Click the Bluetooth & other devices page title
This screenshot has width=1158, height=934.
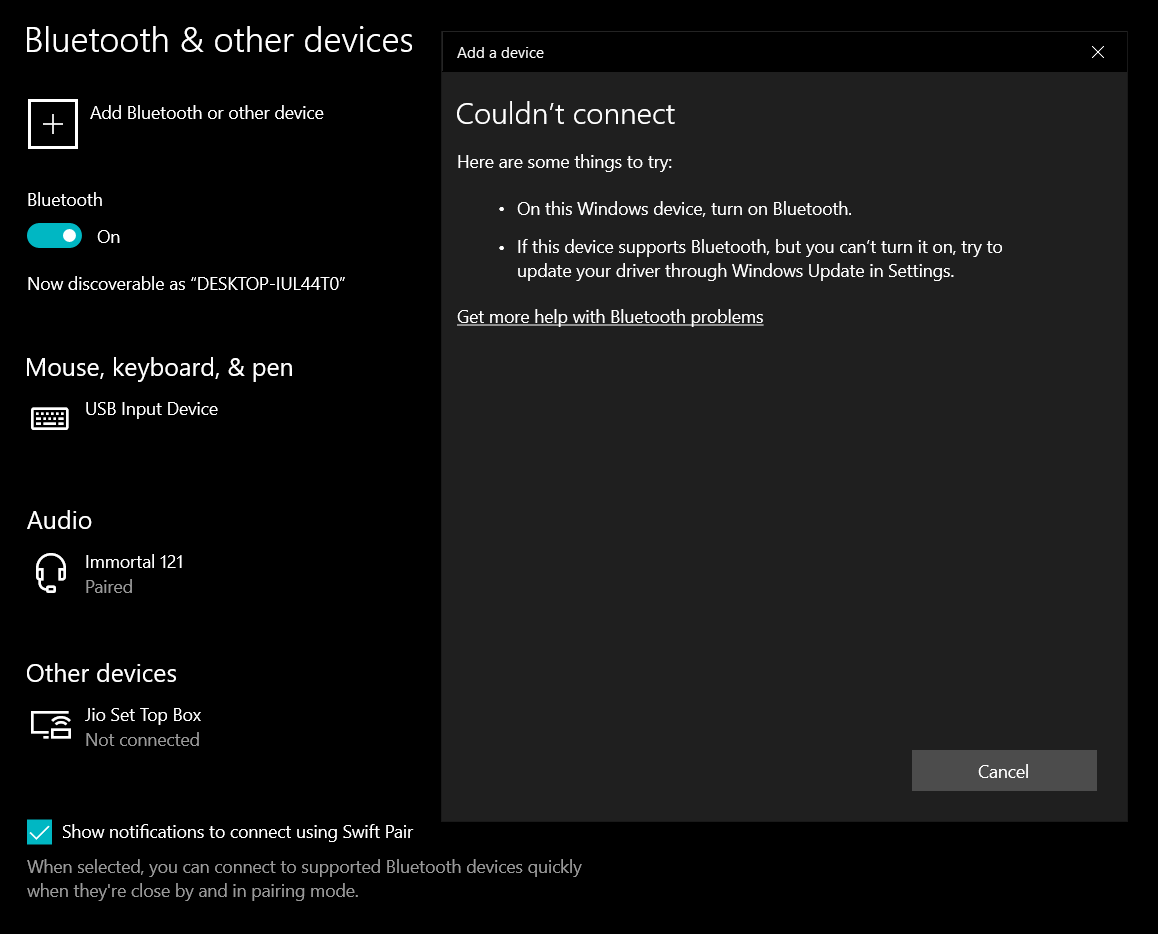click(219, 40)
